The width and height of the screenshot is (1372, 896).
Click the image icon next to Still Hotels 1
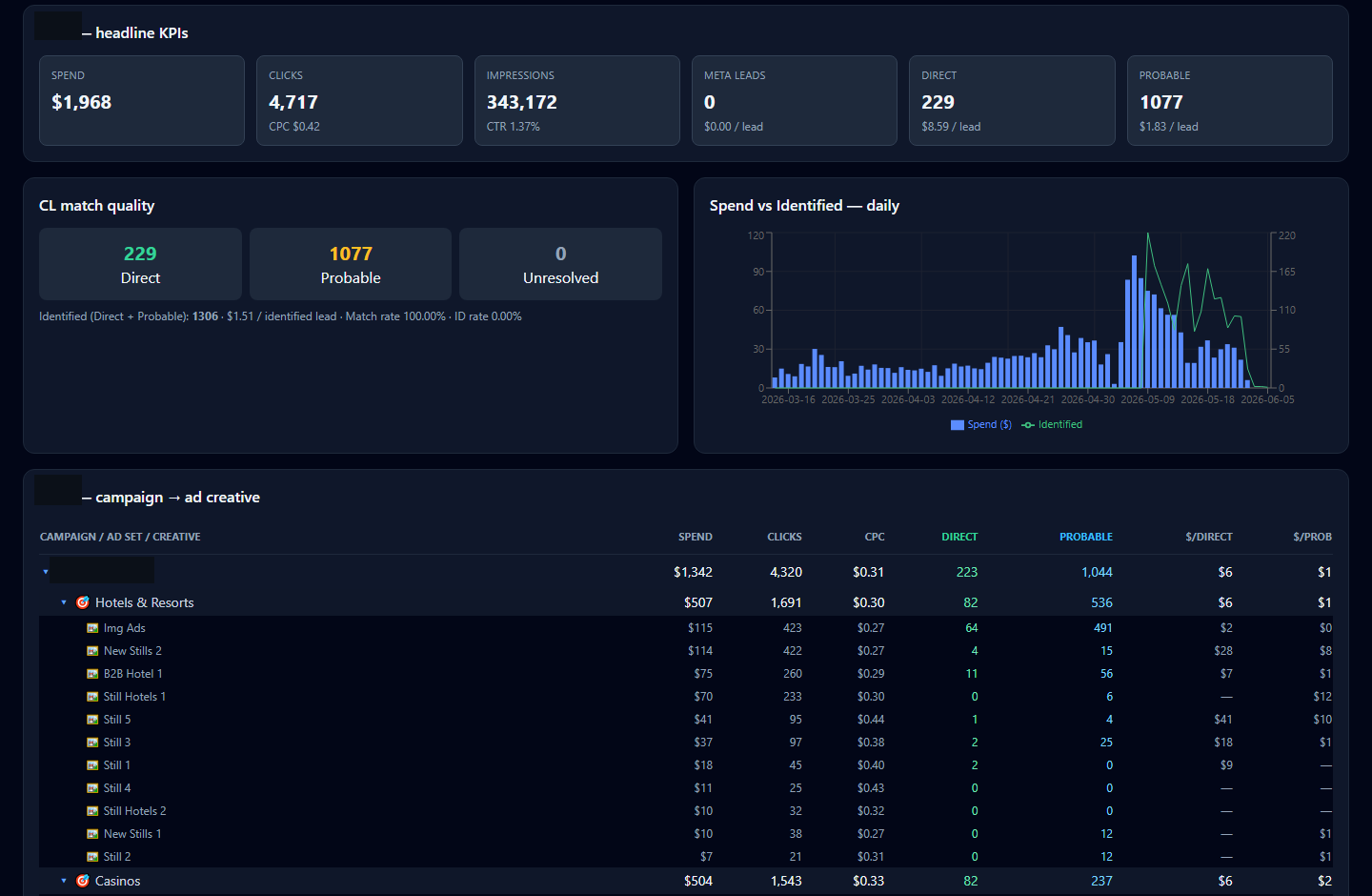tap(92, 697)
